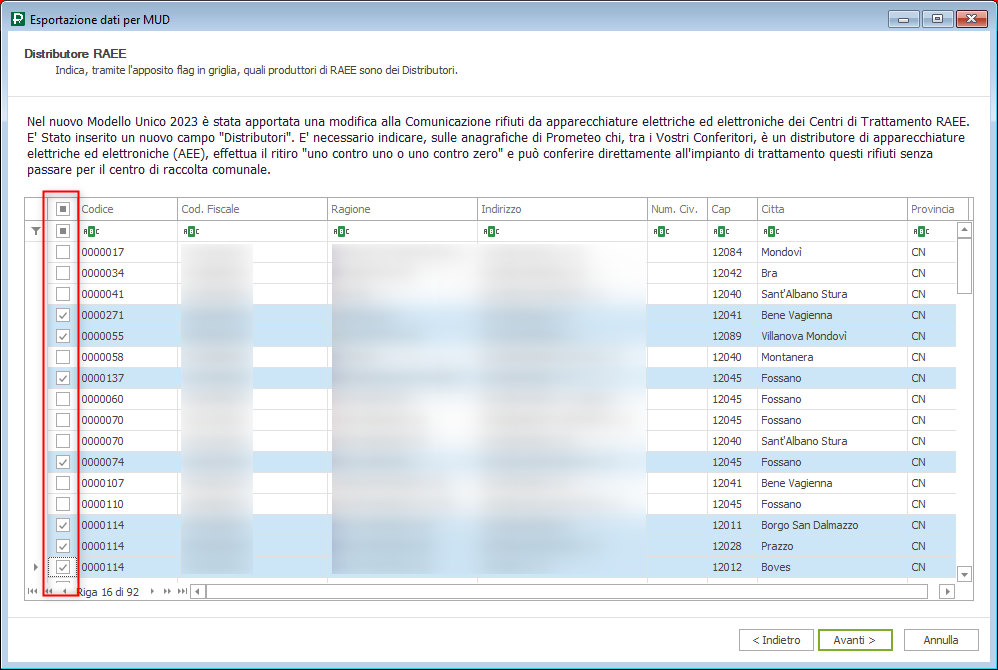998x670 pixels.
Task: Click the horizontal scrollbar right arrow
Action: (x=947, y=592)
